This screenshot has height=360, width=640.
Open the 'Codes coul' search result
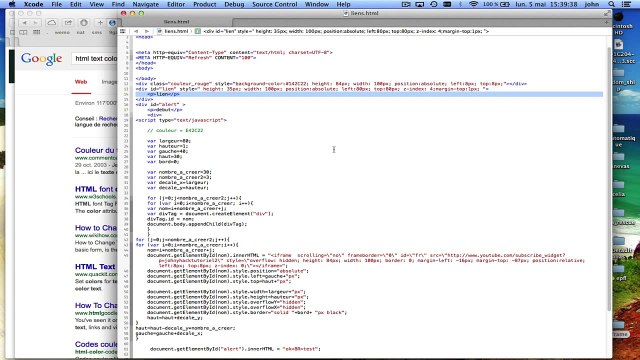tap(96, 344)
